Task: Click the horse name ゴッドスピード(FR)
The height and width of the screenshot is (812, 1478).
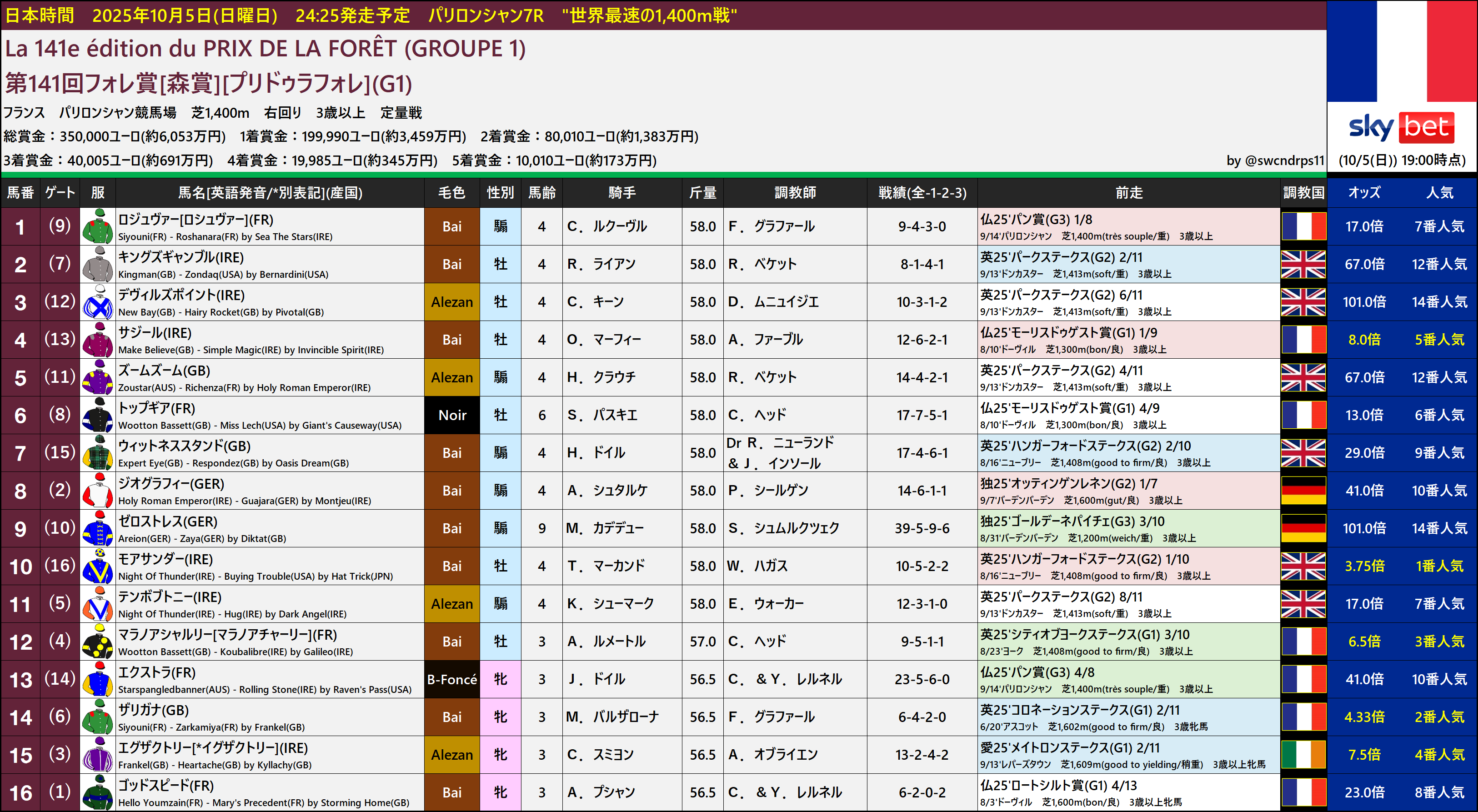Action: point(166,786)
